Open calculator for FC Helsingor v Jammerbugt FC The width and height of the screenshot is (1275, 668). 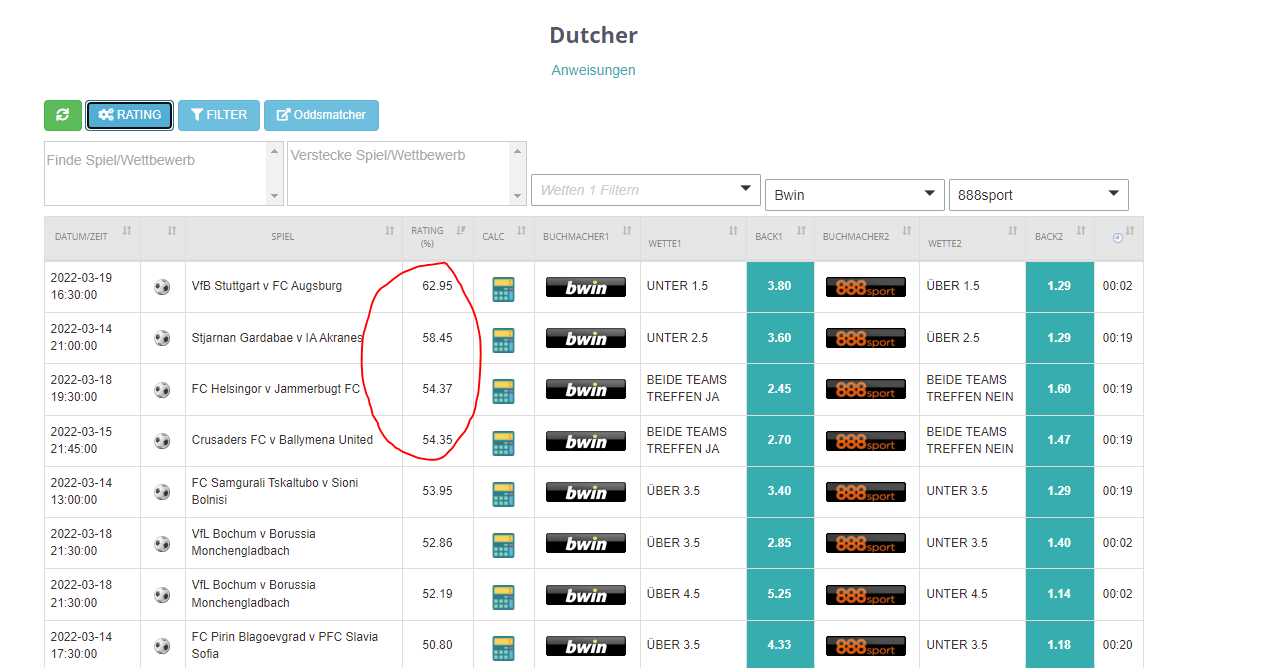point(503,391)
